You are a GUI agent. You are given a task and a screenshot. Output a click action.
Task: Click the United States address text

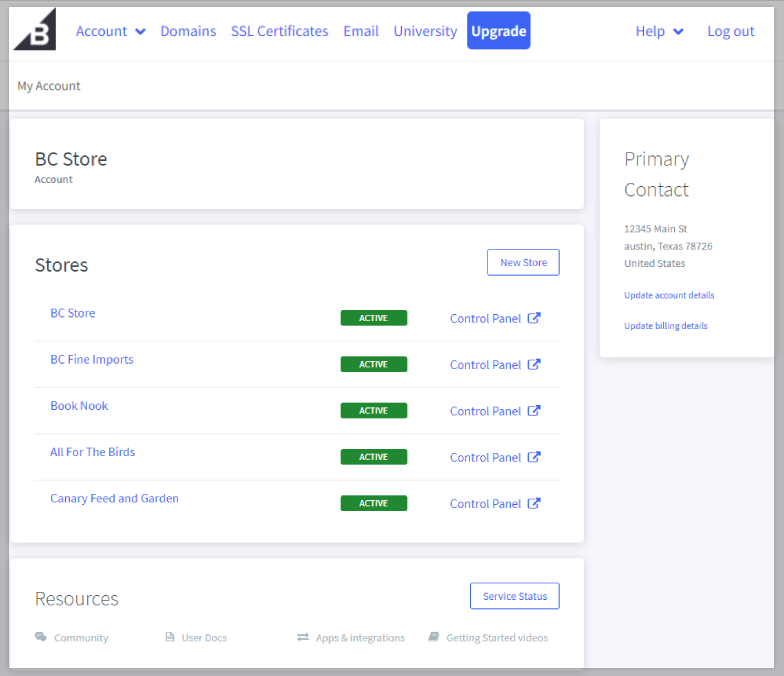click(654, 263)
